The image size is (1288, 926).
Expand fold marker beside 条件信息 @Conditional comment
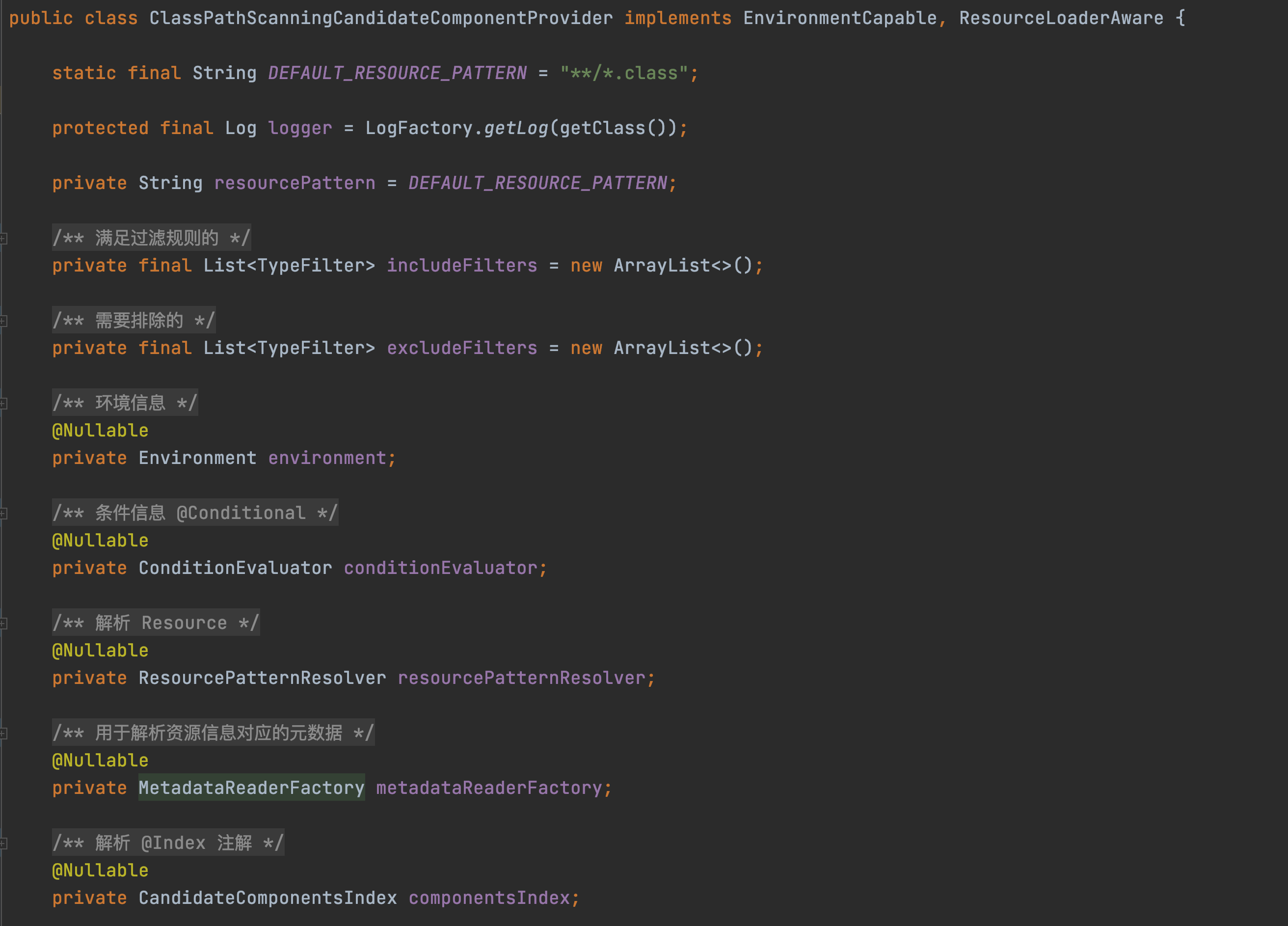[x=3, y=514]
